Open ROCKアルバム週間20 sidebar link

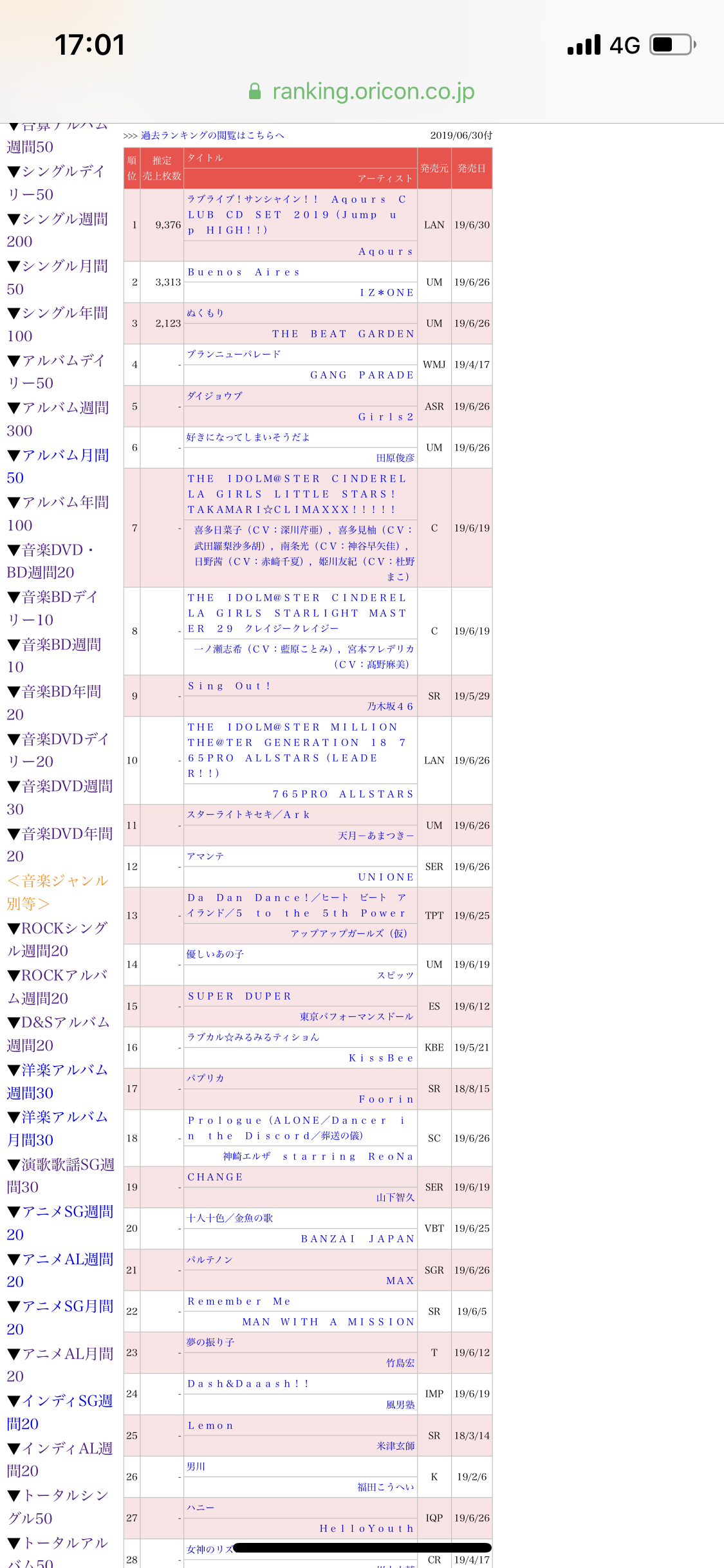[x=57, y=987]
